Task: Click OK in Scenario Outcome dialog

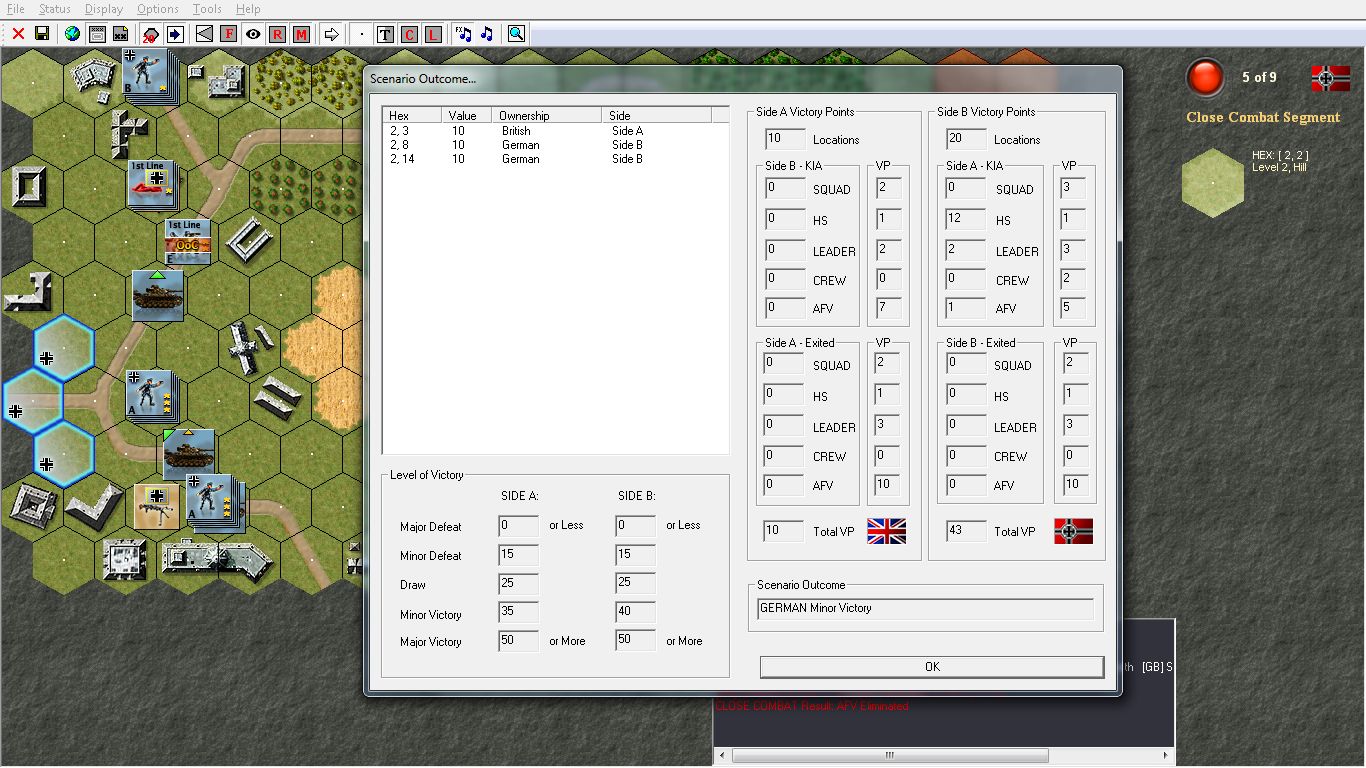Action: pyautogui.click(x=932, y=667)
